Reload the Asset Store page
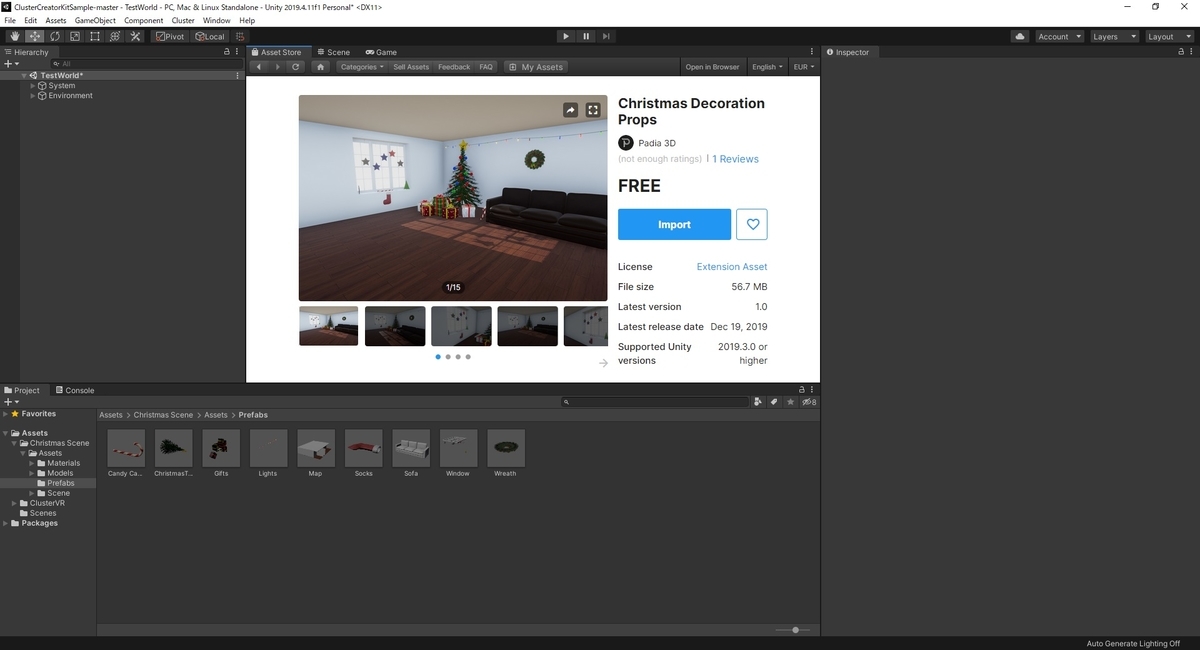Image resolution: width=1200 pixels, height=650 pixels. (x=295, y=67)
